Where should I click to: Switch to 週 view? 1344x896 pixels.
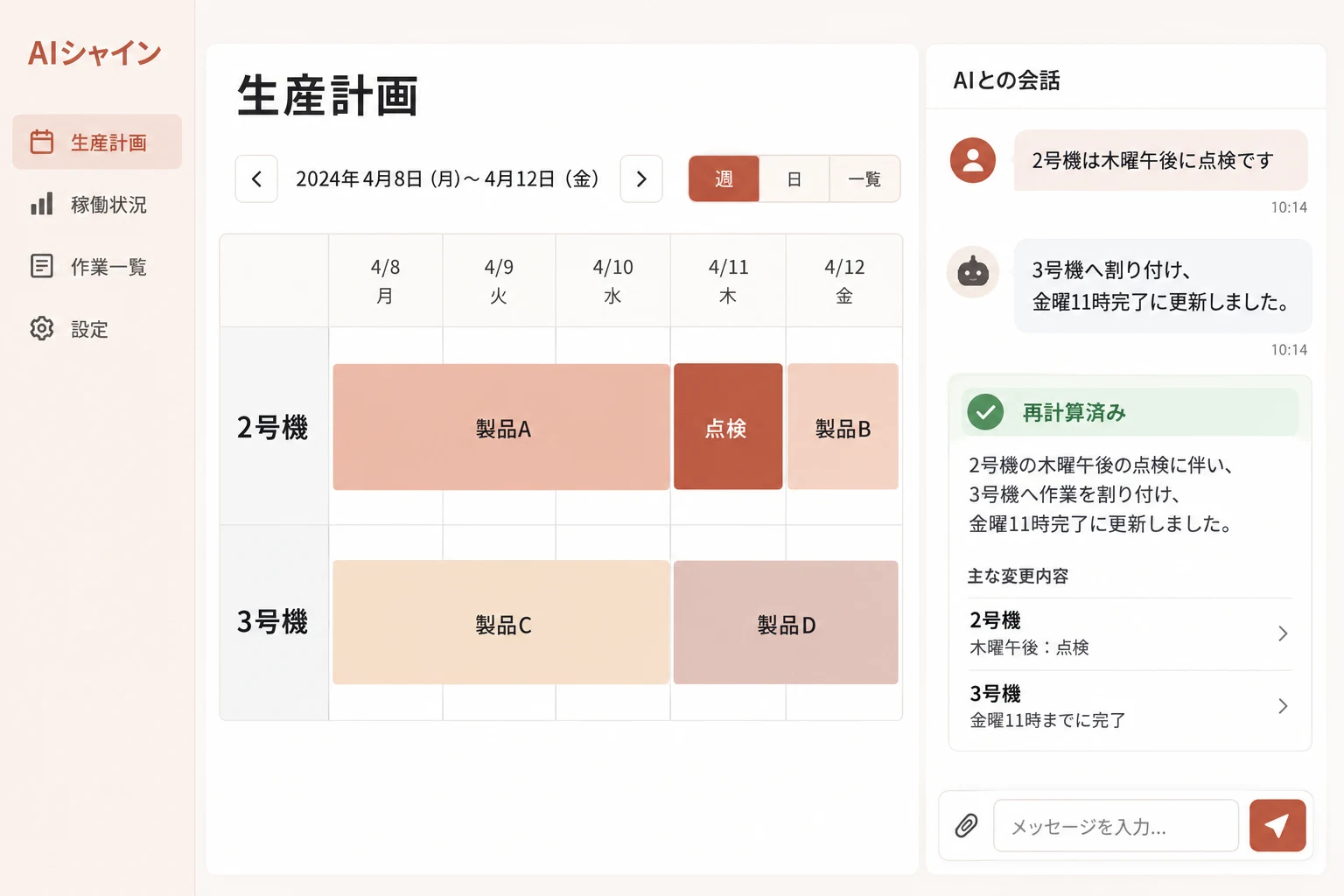click(x=724, y=178)
